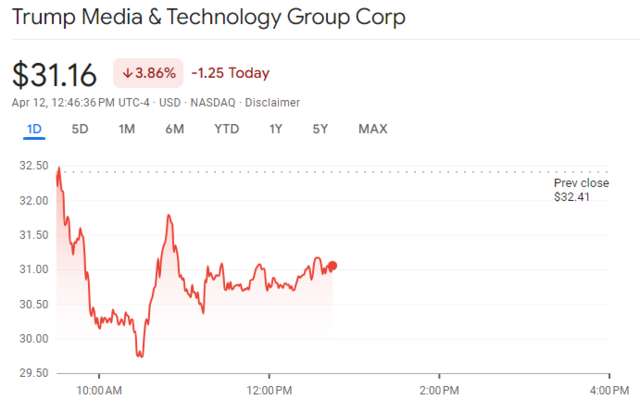
Task: Click the NASDAQ exchange label
Action: (x=213, y=102)
